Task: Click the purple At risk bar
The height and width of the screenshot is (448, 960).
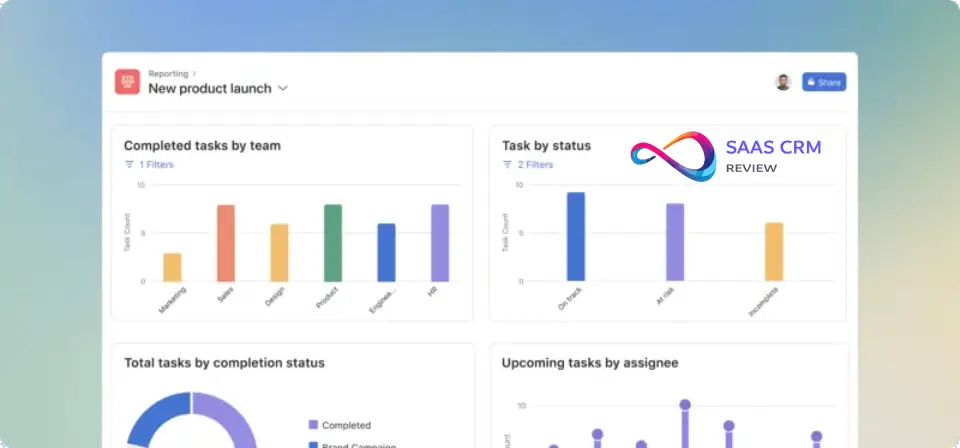Action: tap(675, 242)
